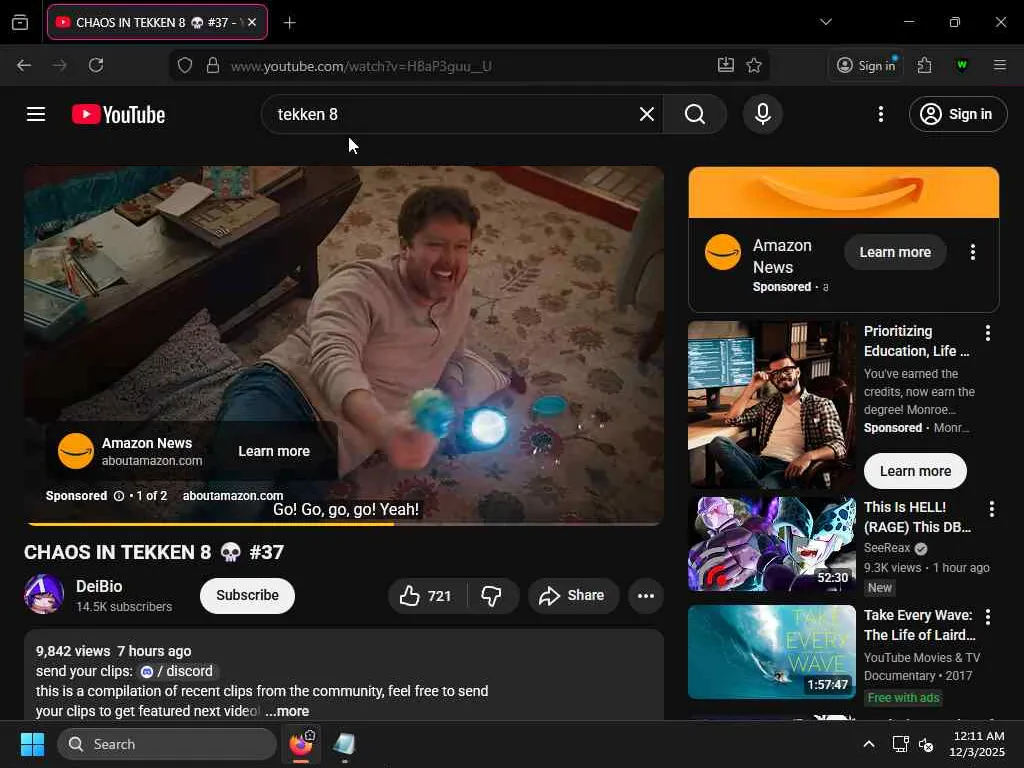1024x768 pixels.
Task: Open the aboutamazon.com link beside Sponsored
Action: 232,496
